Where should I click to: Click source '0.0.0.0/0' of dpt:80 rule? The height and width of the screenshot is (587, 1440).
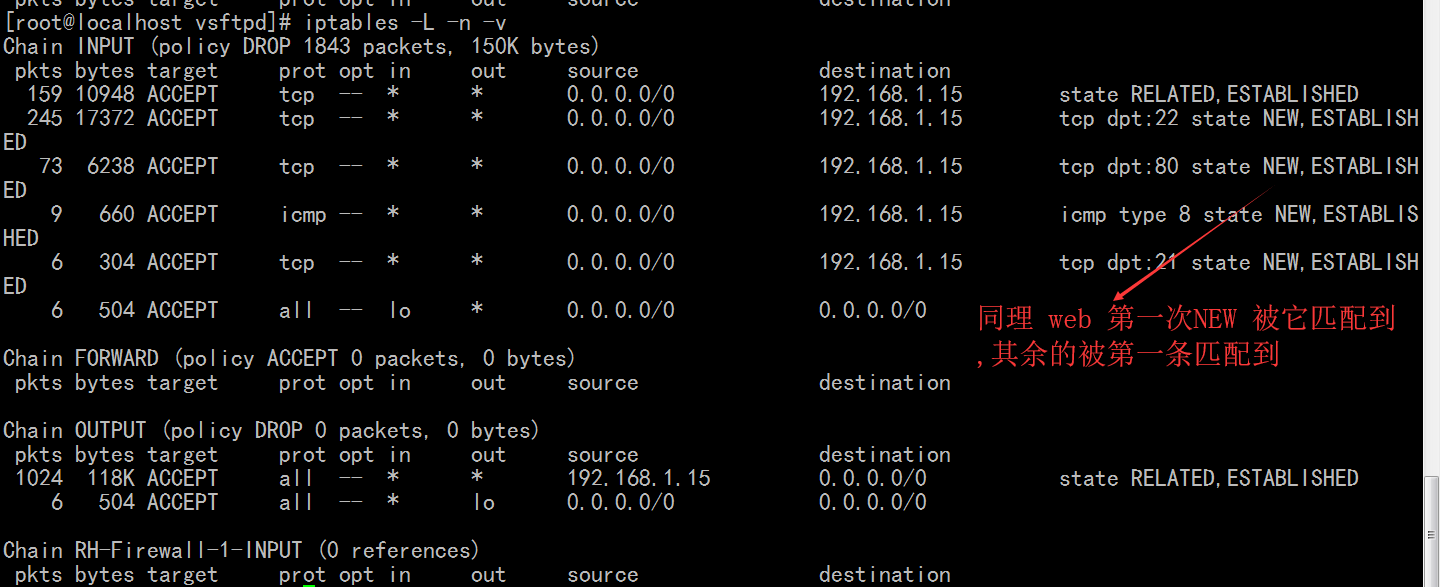(x=621, y=166)
